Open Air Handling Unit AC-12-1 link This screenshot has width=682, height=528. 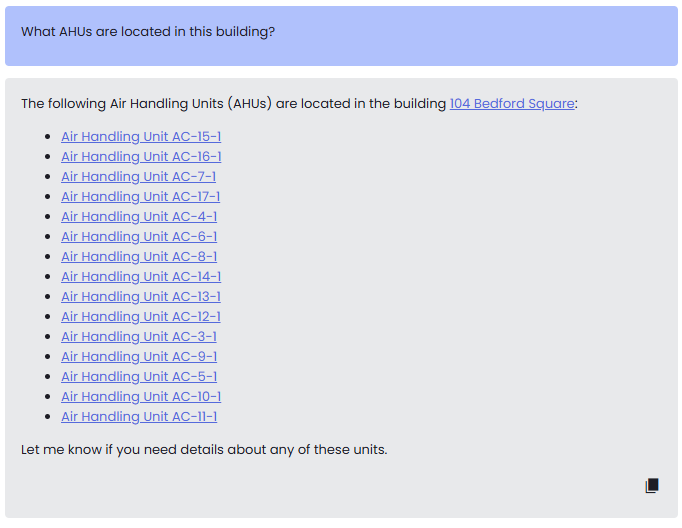click(141, 317)
